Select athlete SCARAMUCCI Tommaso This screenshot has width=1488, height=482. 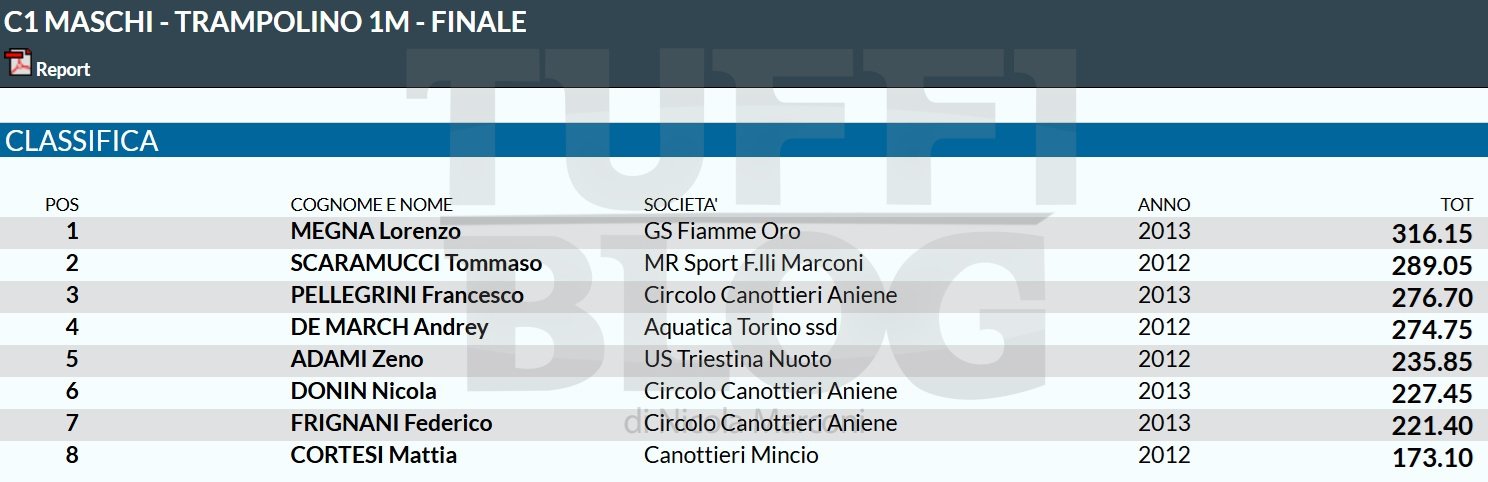tap(416, 263)
